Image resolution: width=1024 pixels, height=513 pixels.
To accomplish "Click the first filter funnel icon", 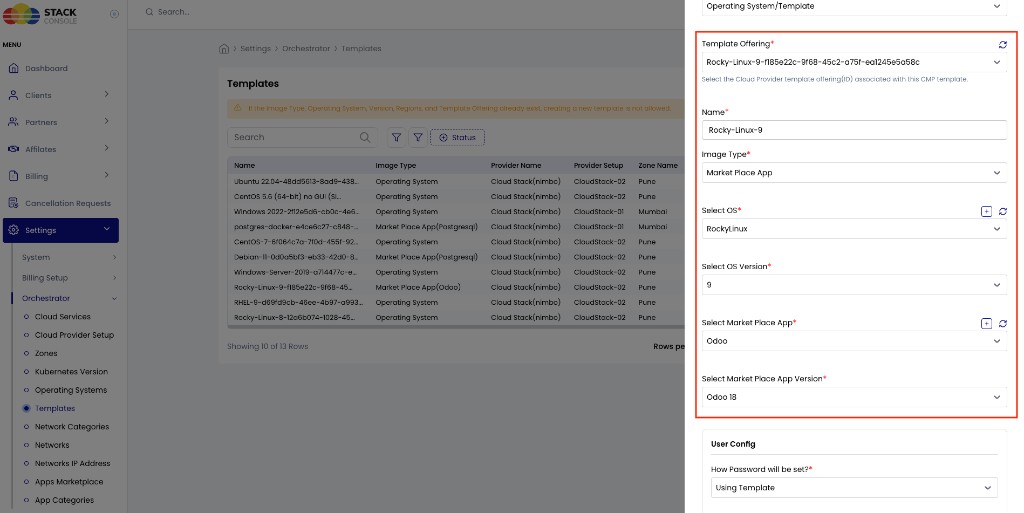I will tap(396, 137).
